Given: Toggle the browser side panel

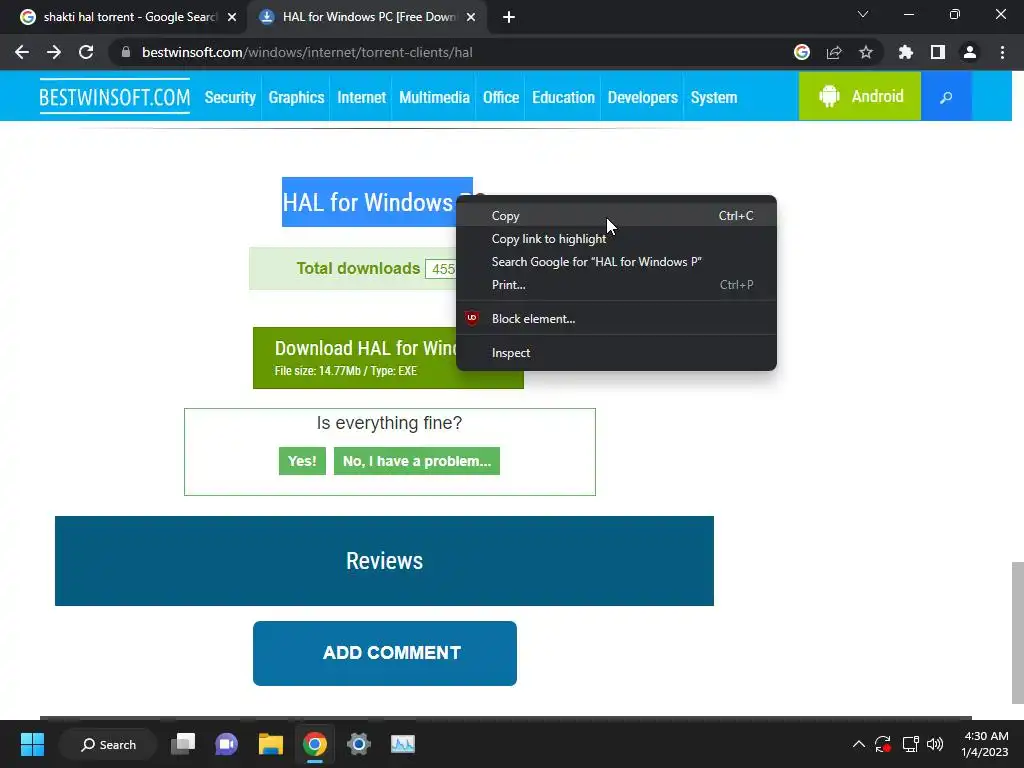Looking at the screenshot, I should [938, 52].
